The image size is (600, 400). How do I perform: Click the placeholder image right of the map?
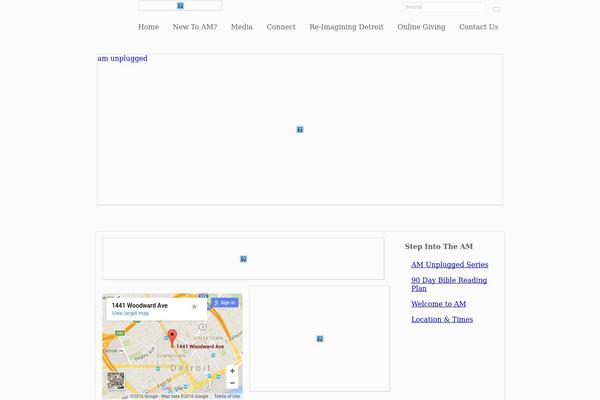point(320,339)
